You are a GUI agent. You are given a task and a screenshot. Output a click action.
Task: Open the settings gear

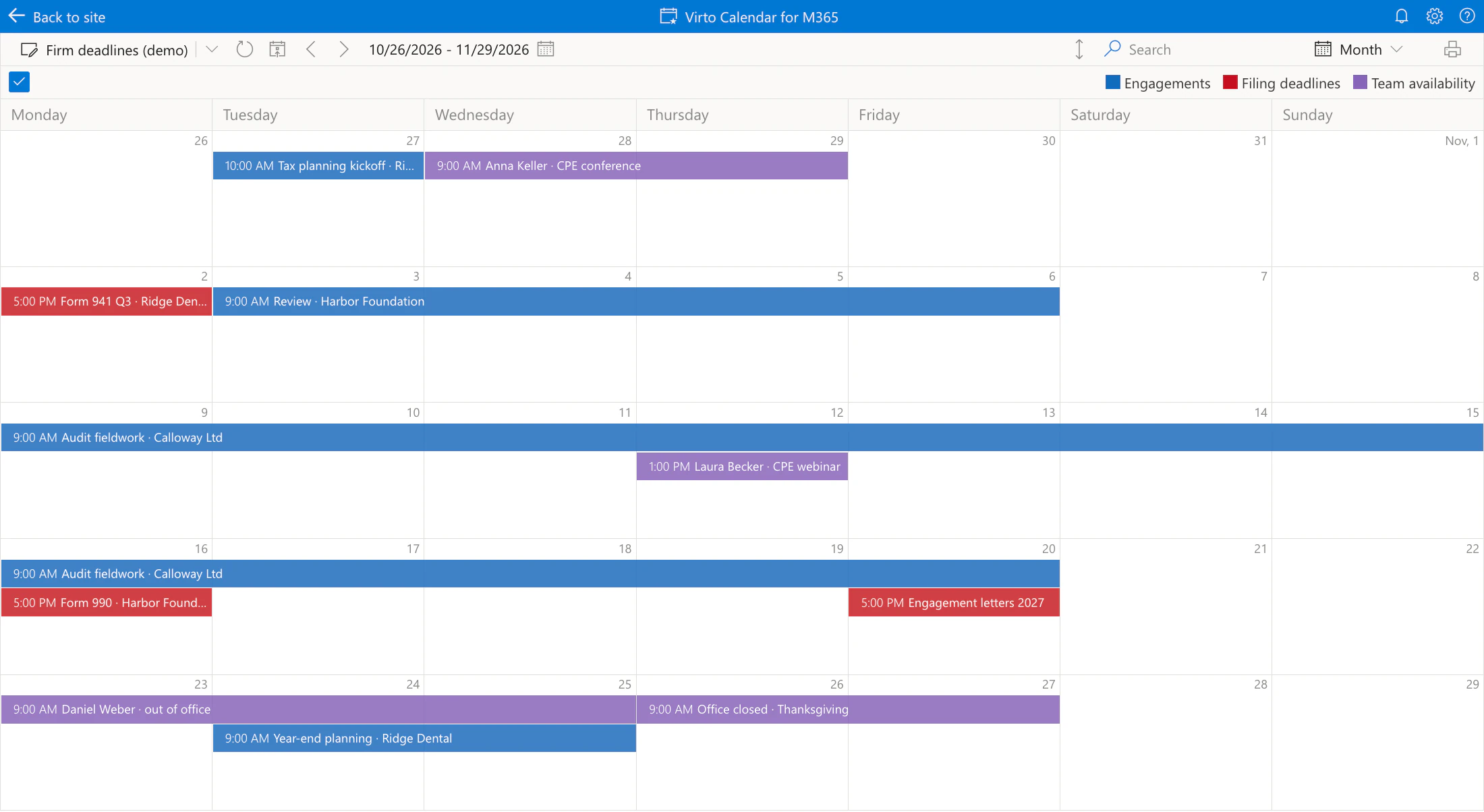click(1435, 16)
